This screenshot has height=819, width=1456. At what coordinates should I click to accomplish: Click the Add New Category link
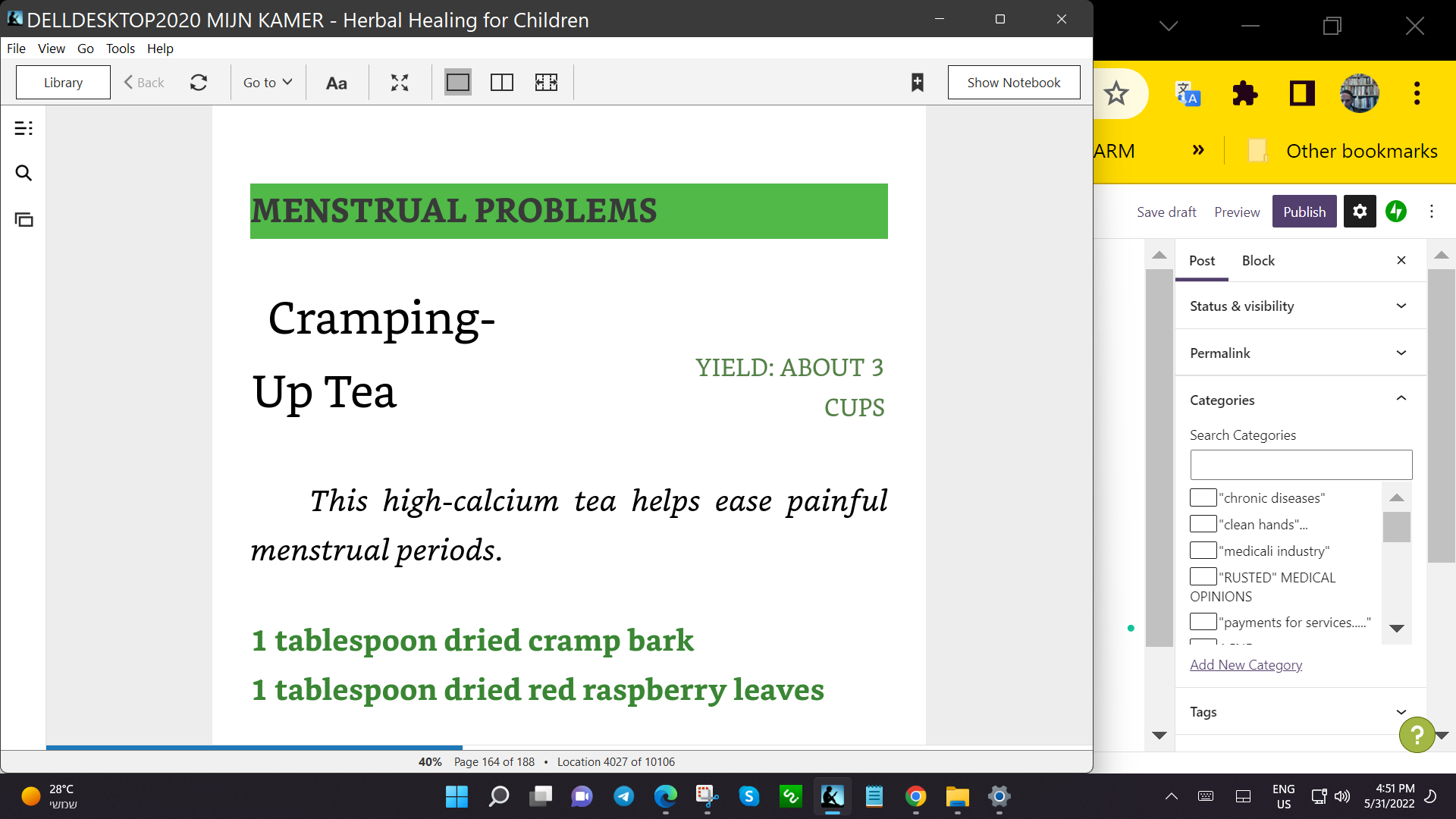(1246, 665)
